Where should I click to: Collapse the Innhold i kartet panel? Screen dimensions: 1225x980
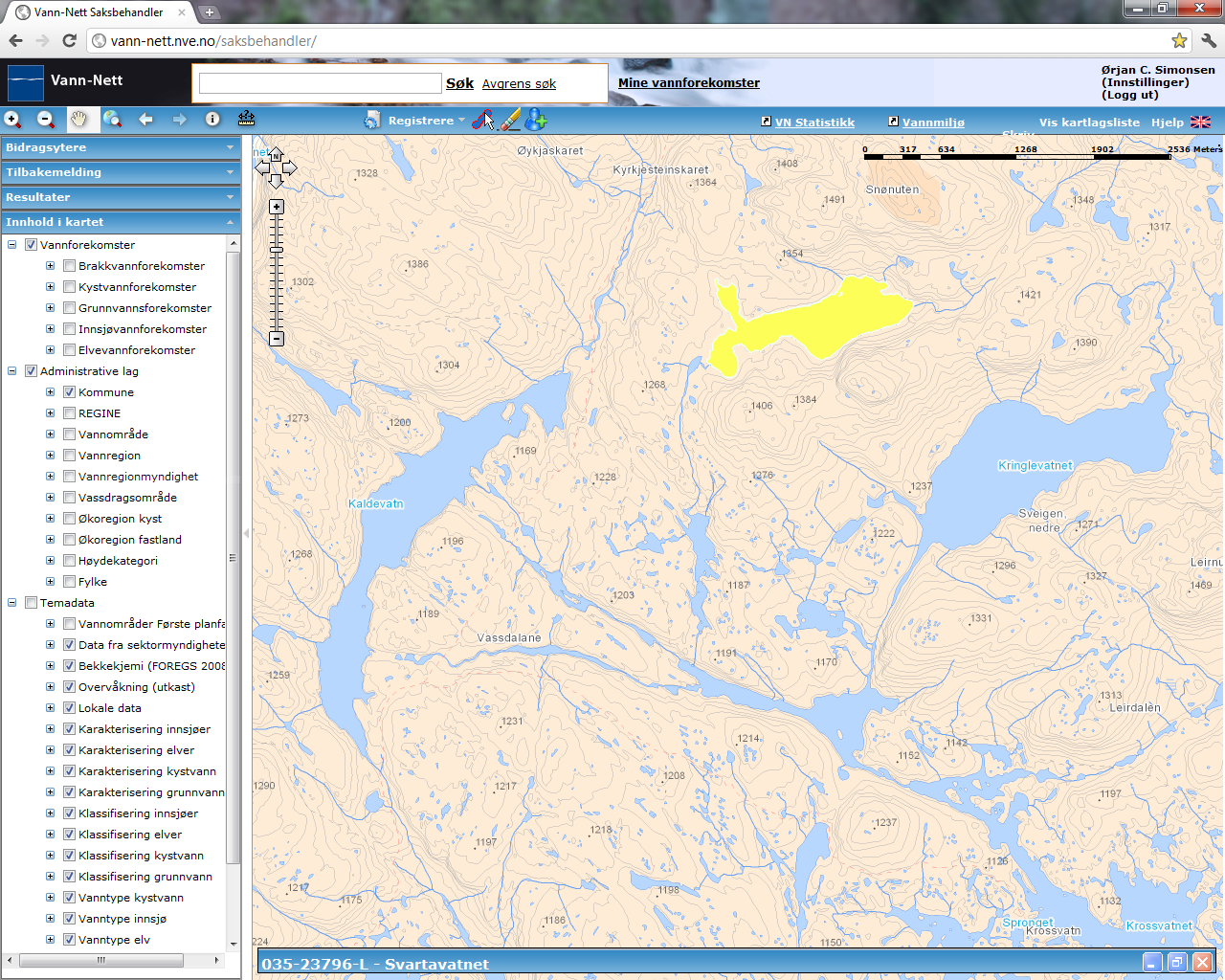pyautogui.click(x=121, y=222)
